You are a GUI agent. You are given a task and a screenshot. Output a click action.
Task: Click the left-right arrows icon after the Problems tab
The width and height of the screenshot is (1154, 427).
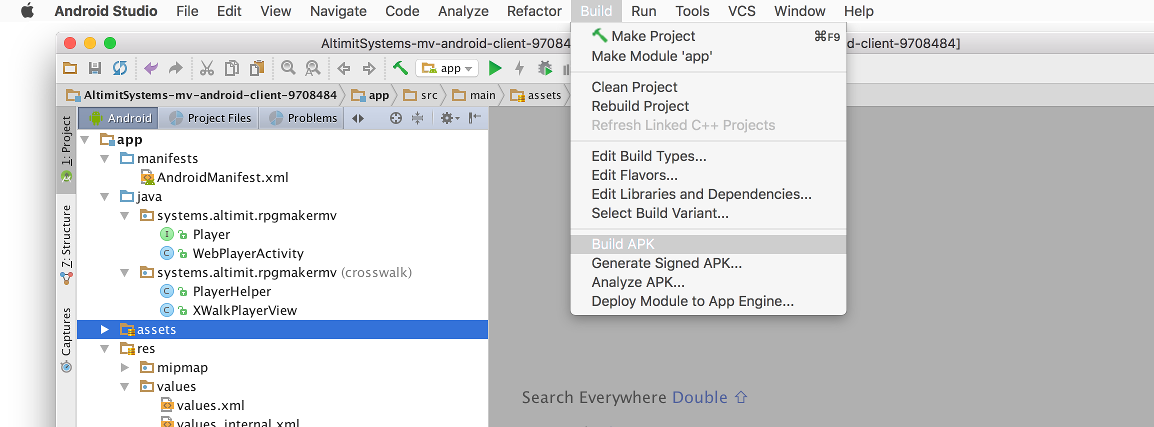pos(358,118)
